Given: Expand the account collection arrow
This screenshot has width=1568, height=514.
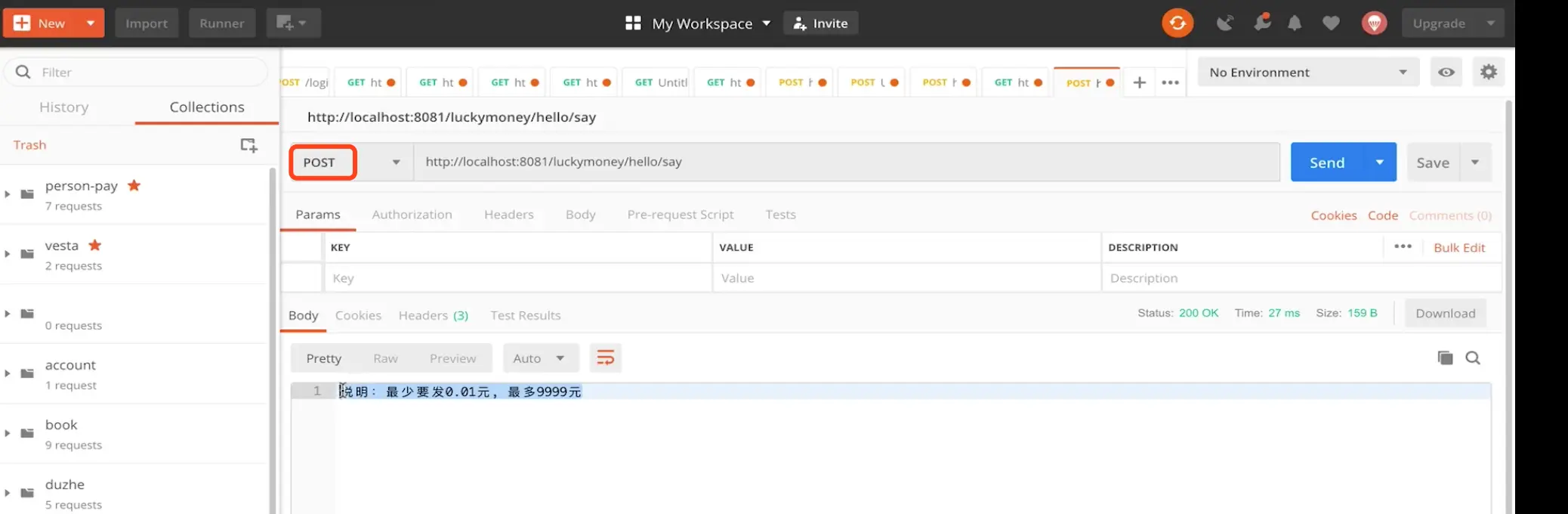Looking at the screenshot, I should [8, 373].
